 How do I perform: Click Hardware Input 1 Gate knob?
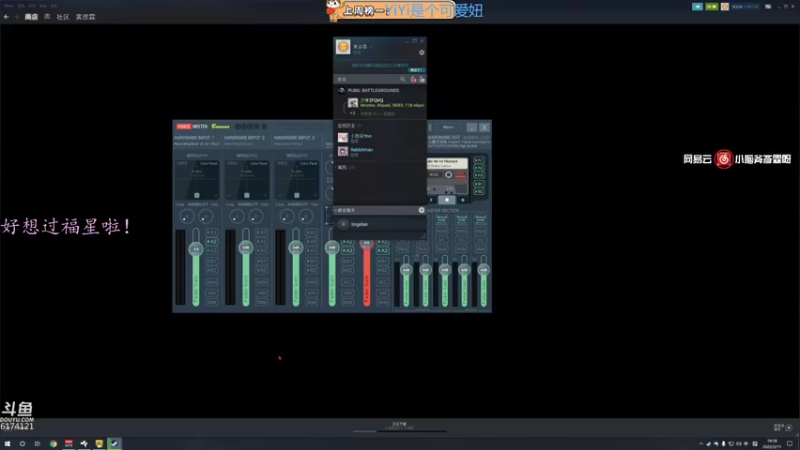[x=206, y=217]
